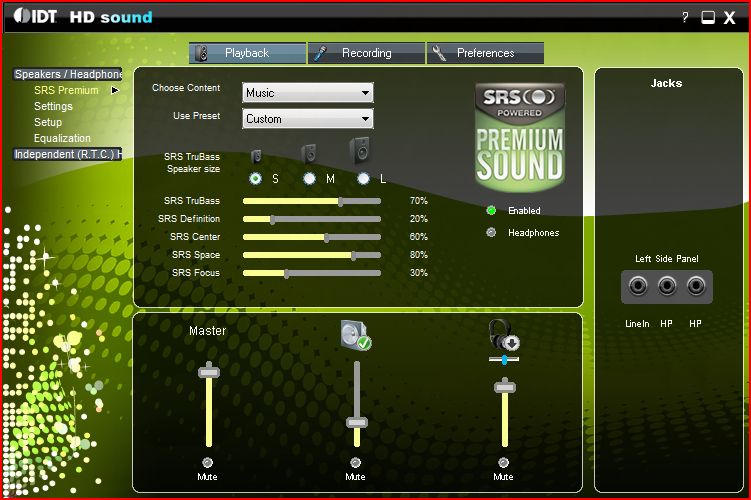Click the Playback speaker icon
The image size is (751, 500).
tap(202, 53)
